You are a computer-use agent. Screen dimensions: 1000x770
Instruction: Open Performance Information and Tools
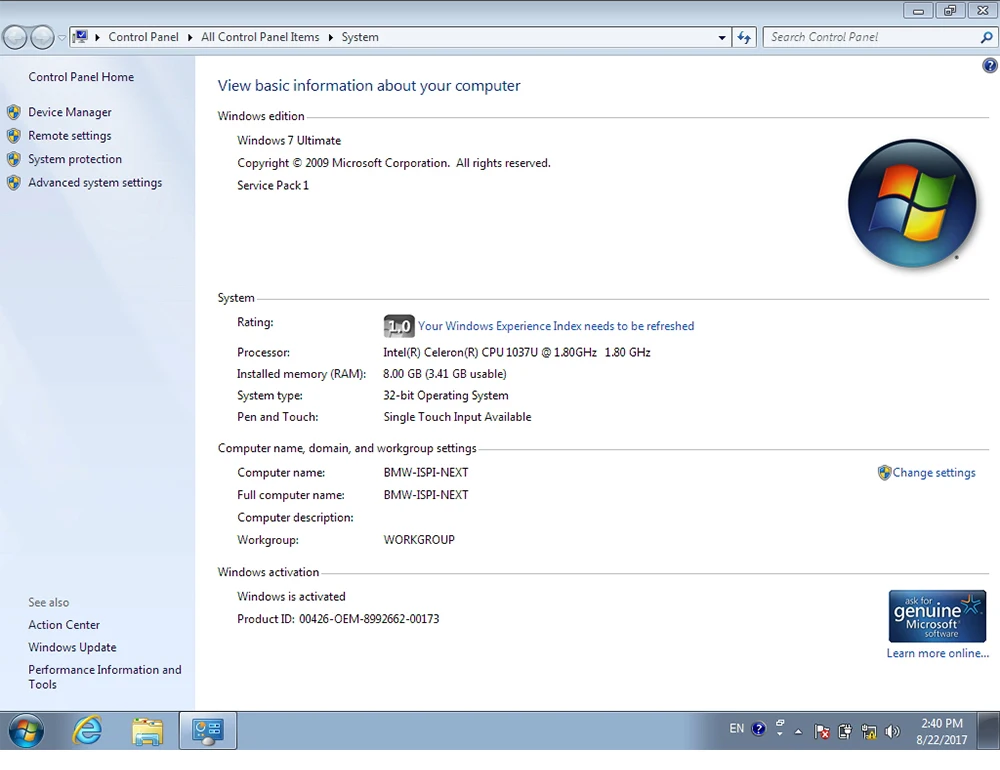[105, 677]
